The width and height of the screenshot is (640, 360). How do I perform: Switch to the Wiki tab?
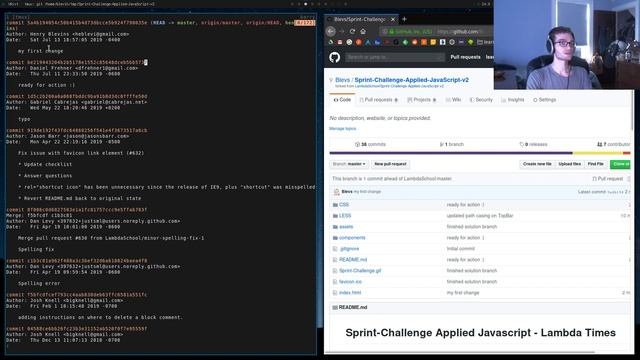pos(453,100)
